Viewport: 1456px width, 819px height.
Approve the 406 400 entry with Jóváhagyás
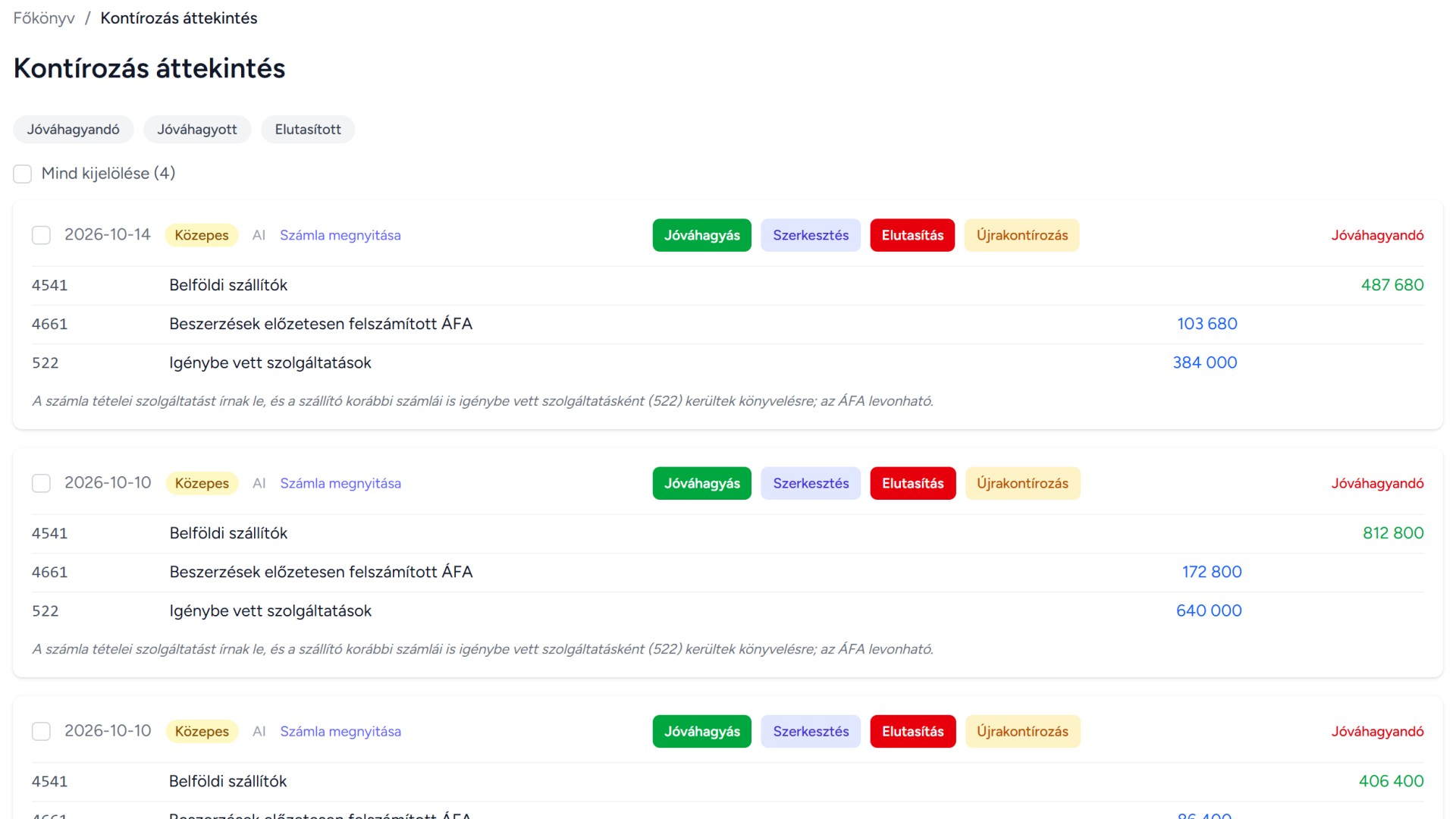tap(702, 731)
